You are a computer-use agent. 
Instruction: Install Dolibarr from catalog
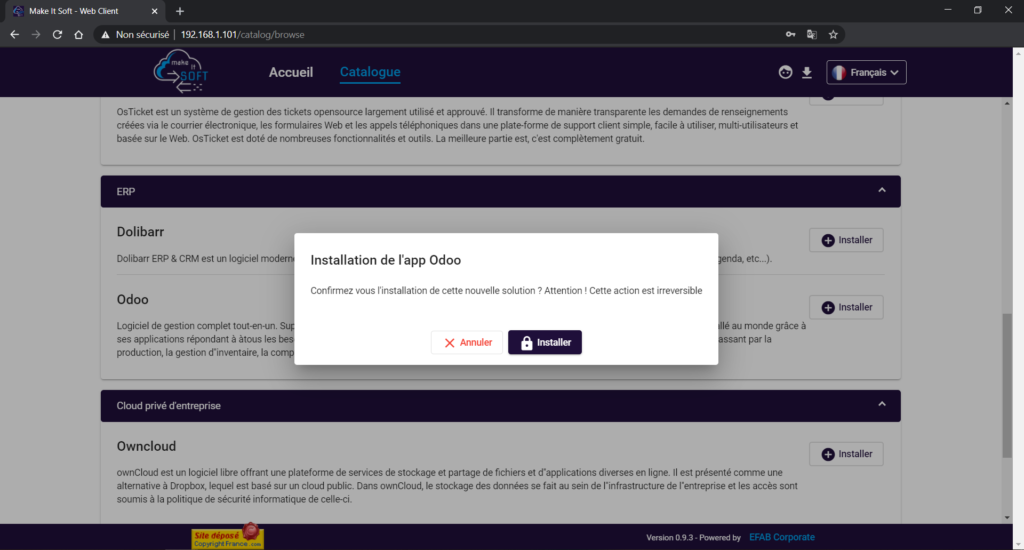(x=846, y=240)
